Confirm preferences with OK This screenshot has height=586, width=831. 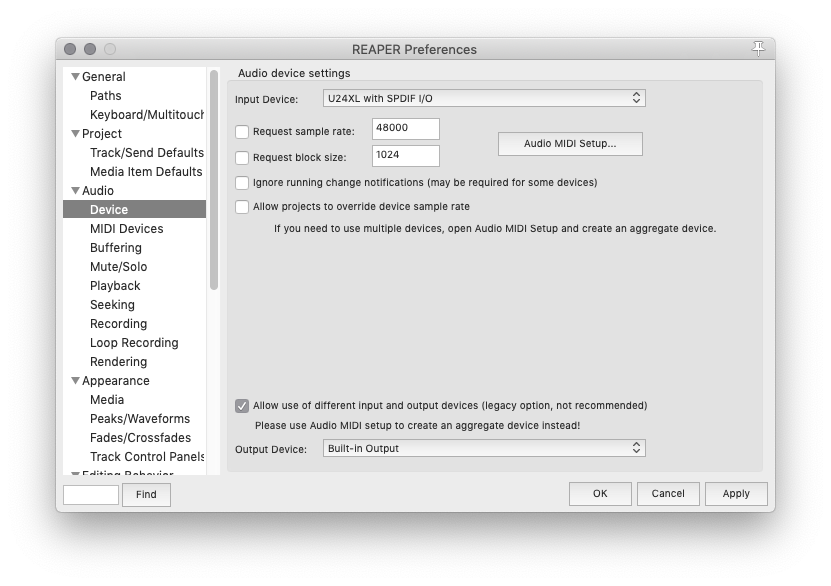point(600,494)
